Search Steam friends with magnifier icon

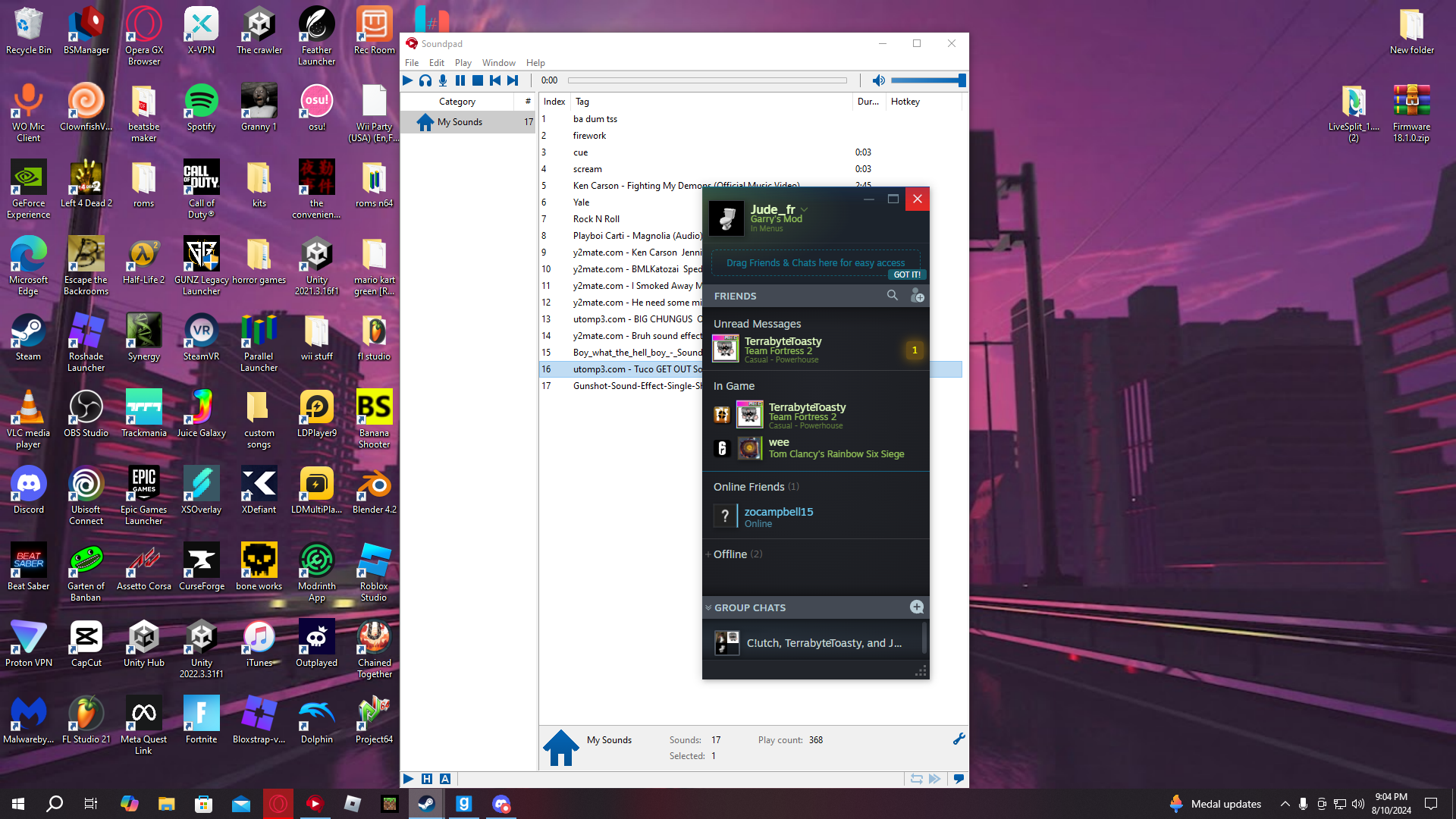pyautogui.click(x=893, y=296)
